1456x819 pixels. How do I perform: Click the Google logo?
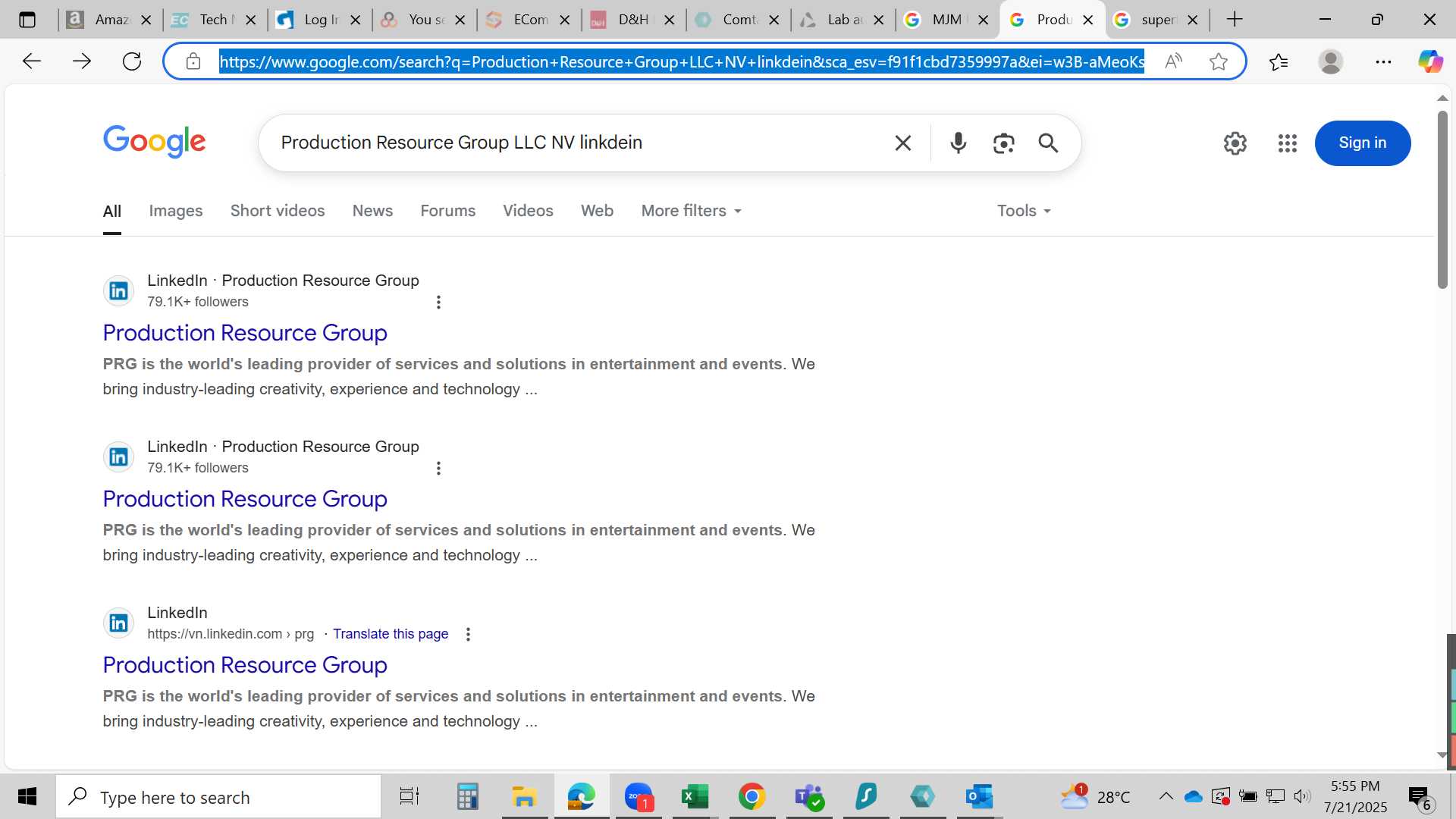155,142
